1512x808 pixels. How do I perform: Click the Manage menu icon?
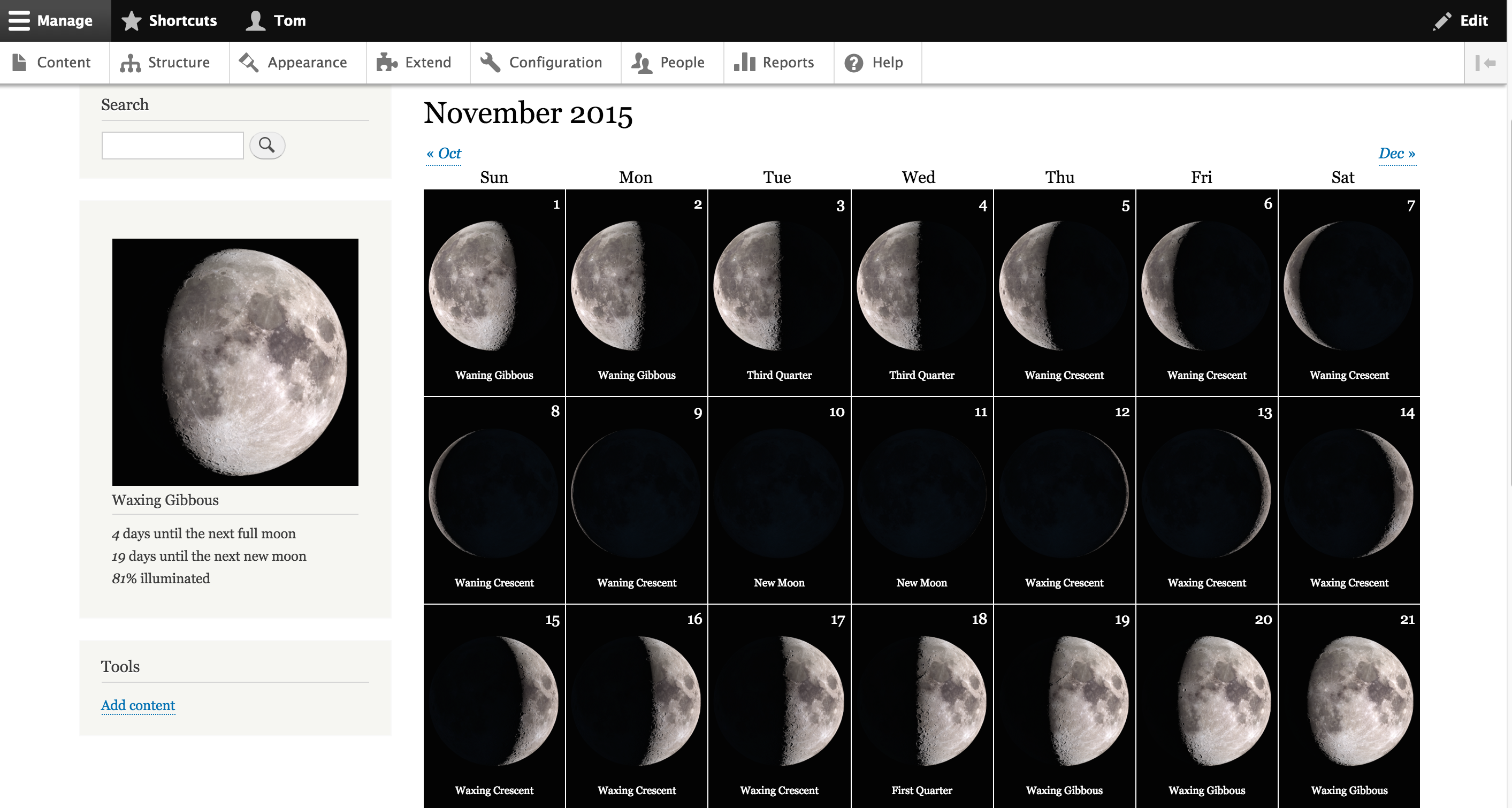click(18, 19)
